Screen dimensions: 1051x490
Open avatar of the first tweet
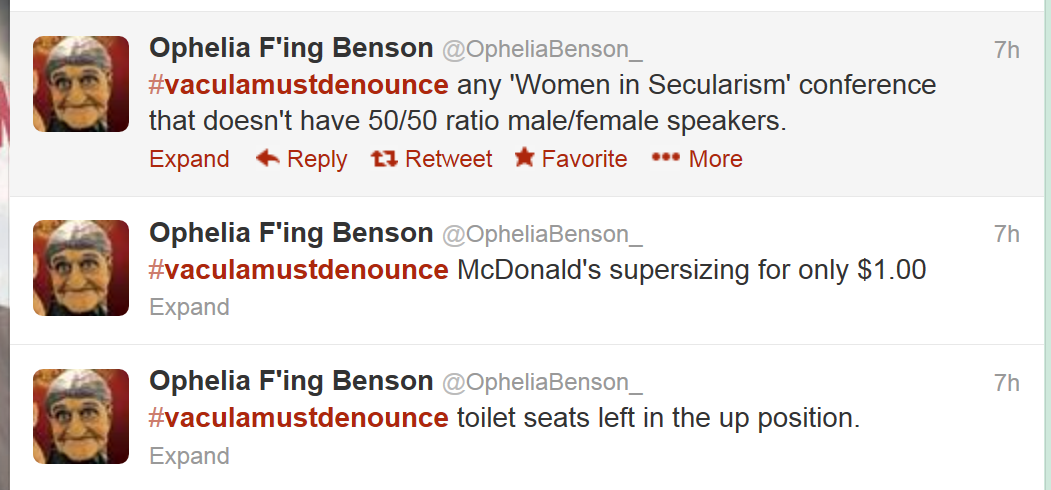click(81, 84)
